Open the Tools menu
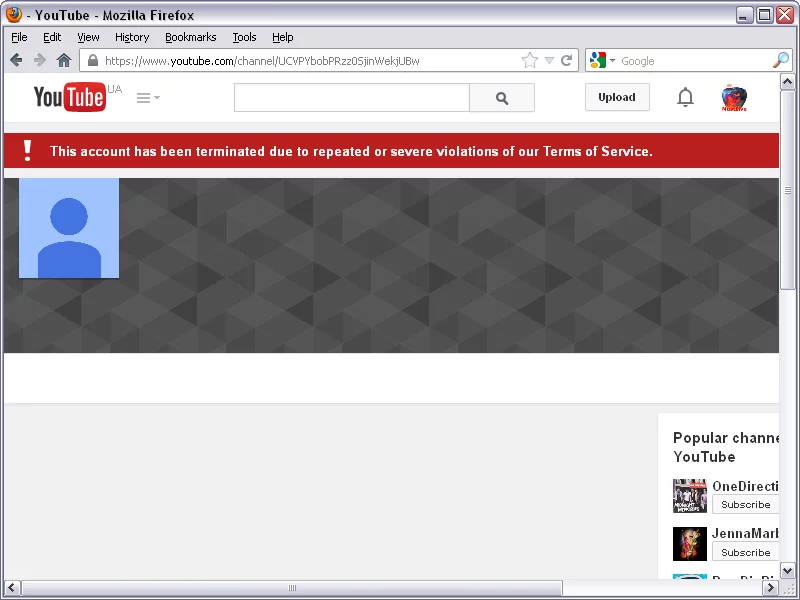800x600 pixels. (244, 37)
